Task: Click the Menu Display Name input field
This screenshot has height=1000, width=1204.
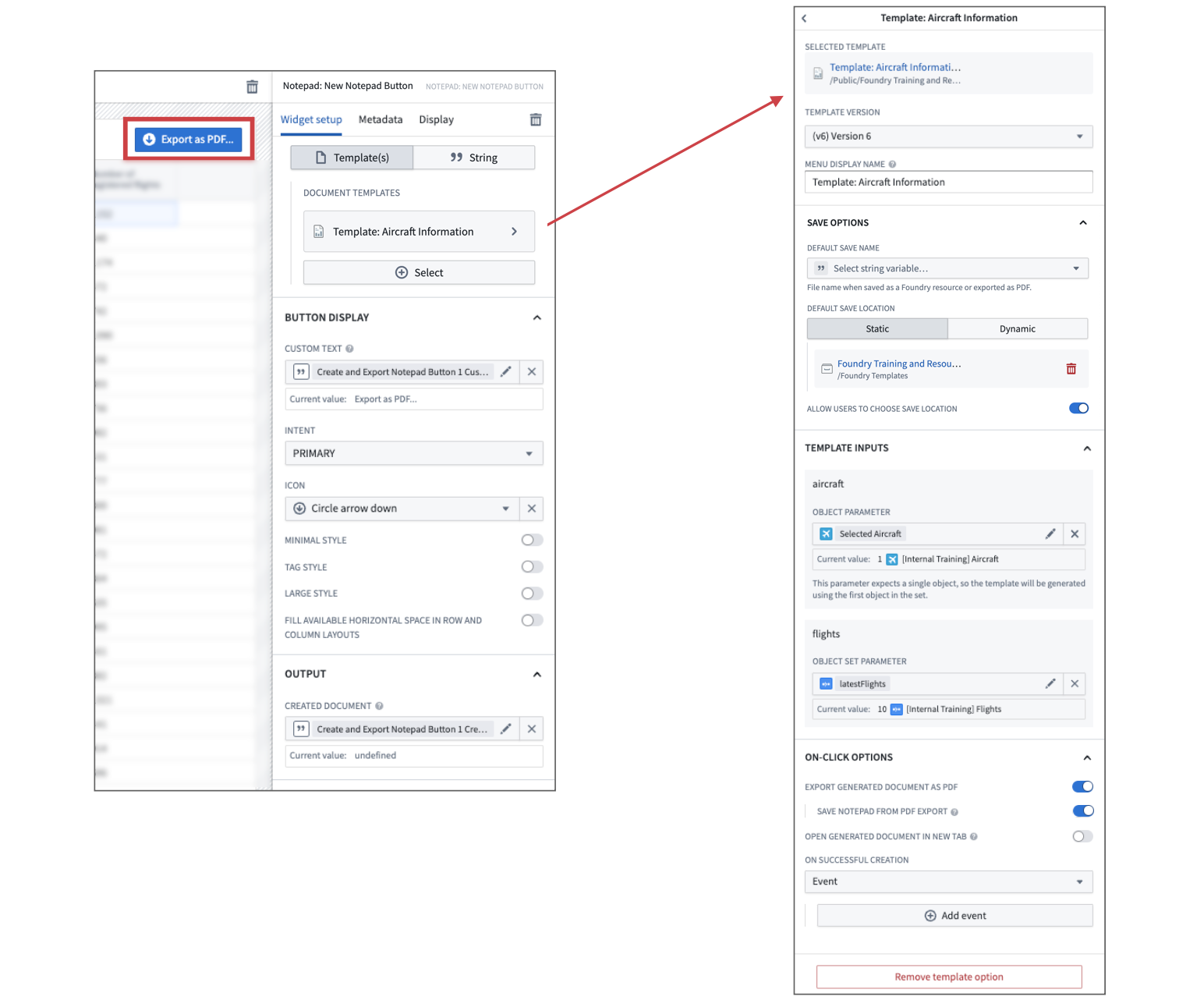Action: pos(948,182)
